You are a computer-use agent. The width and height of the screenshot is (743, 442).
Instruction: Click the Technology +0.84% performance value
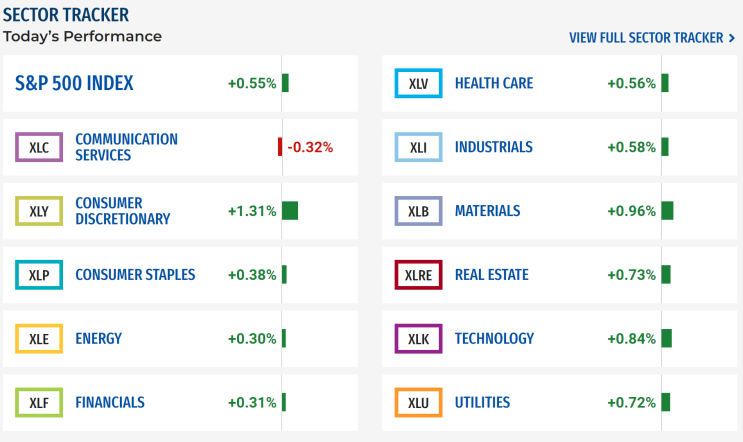[631, 338]
